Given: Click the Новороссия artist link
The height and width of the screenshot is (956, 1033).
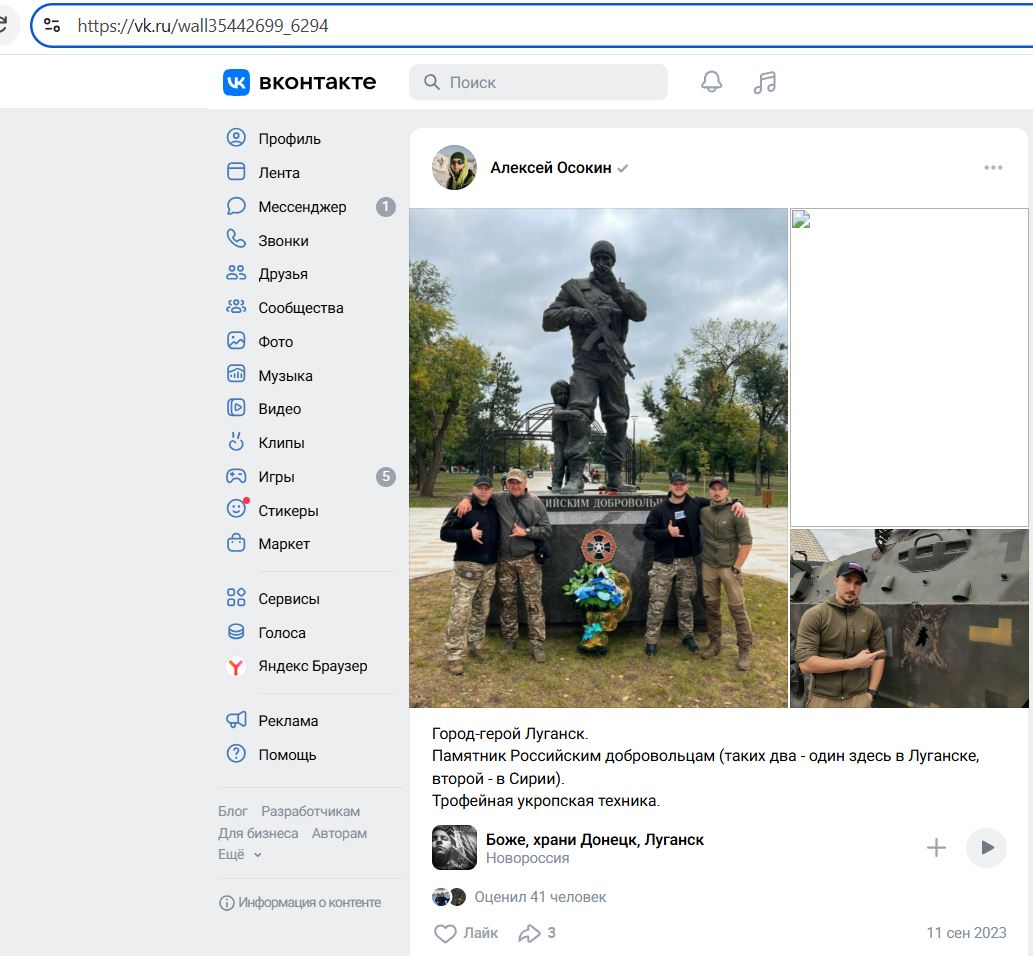Looking at the screenshot, I should (527, 858).
